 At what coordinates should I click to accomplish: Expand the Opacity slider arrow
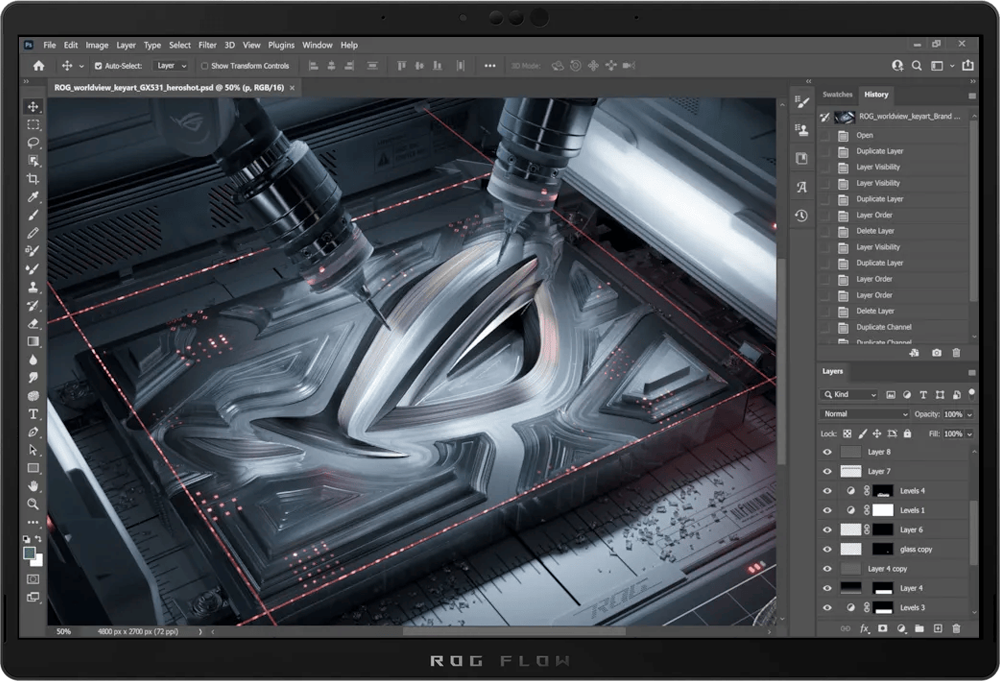970,415
